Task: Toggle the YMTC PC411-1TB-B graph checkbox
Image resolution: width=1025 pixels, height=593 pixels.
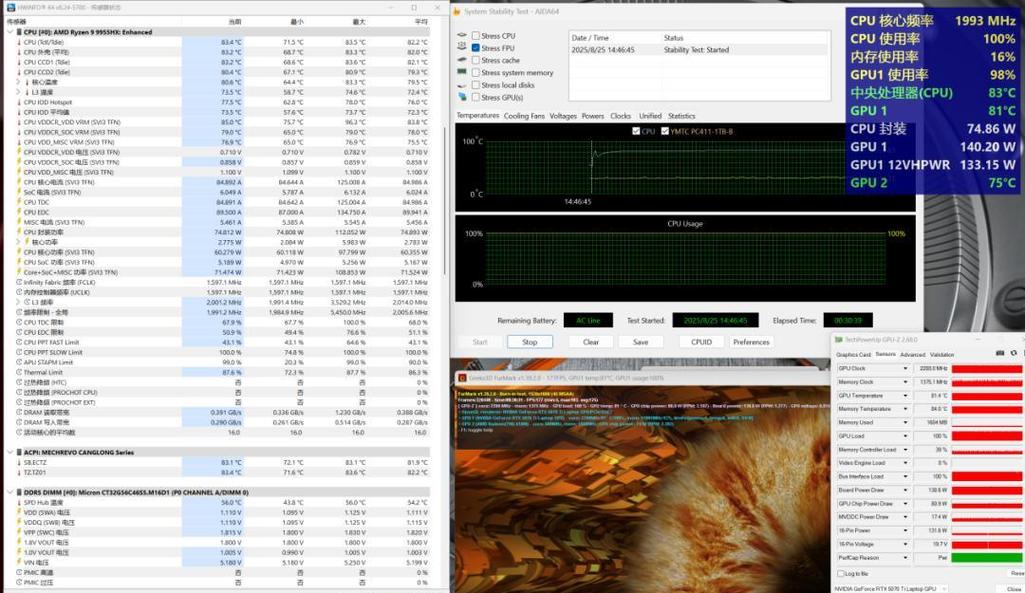Action: click(665, 131)
